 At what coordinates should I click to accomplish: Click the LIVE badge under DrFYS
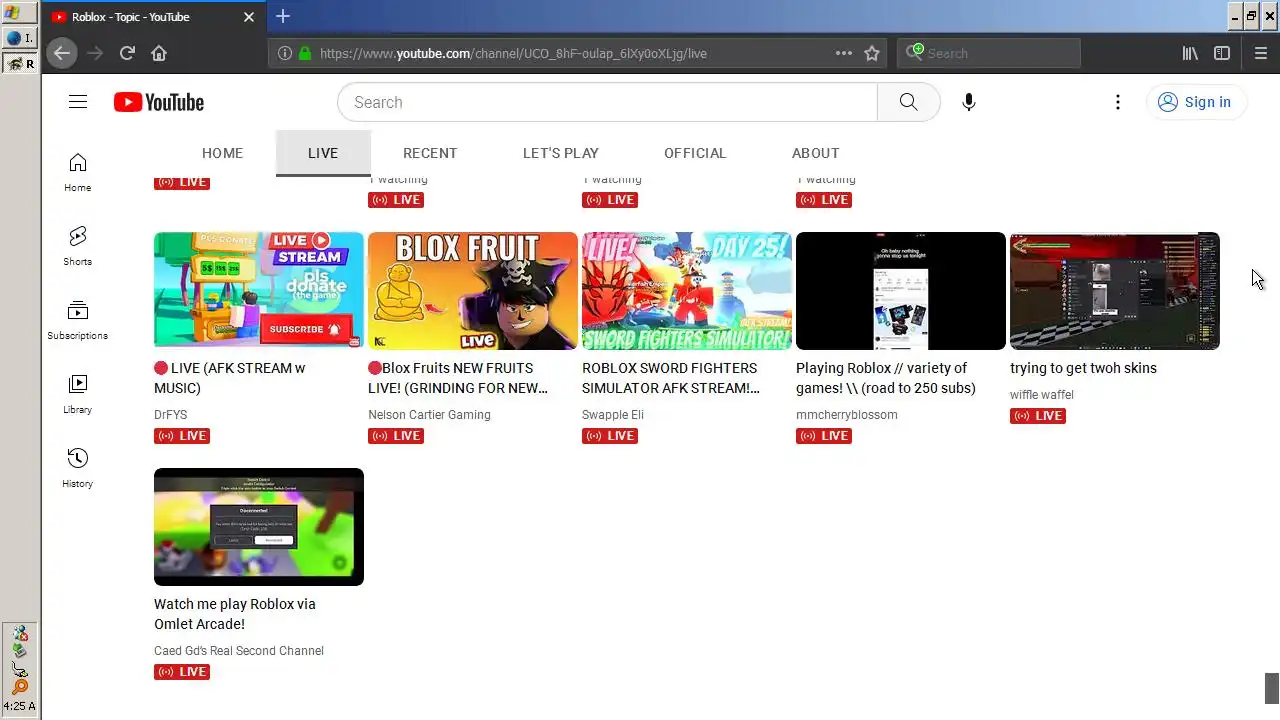[x=182, y=436]
